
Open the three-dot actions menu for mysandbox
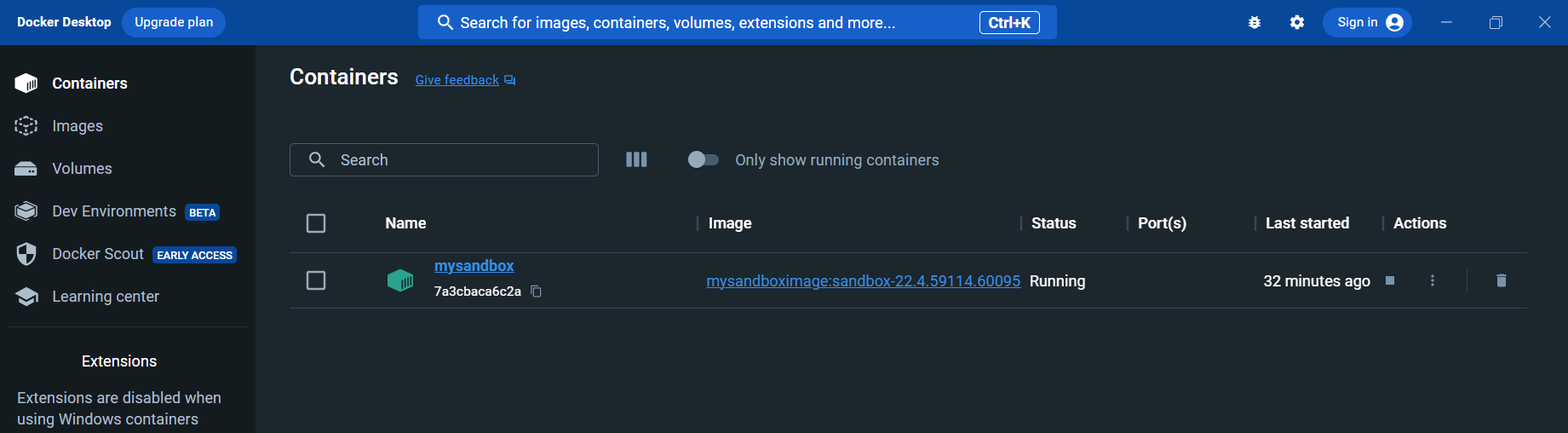[1433, 280]
